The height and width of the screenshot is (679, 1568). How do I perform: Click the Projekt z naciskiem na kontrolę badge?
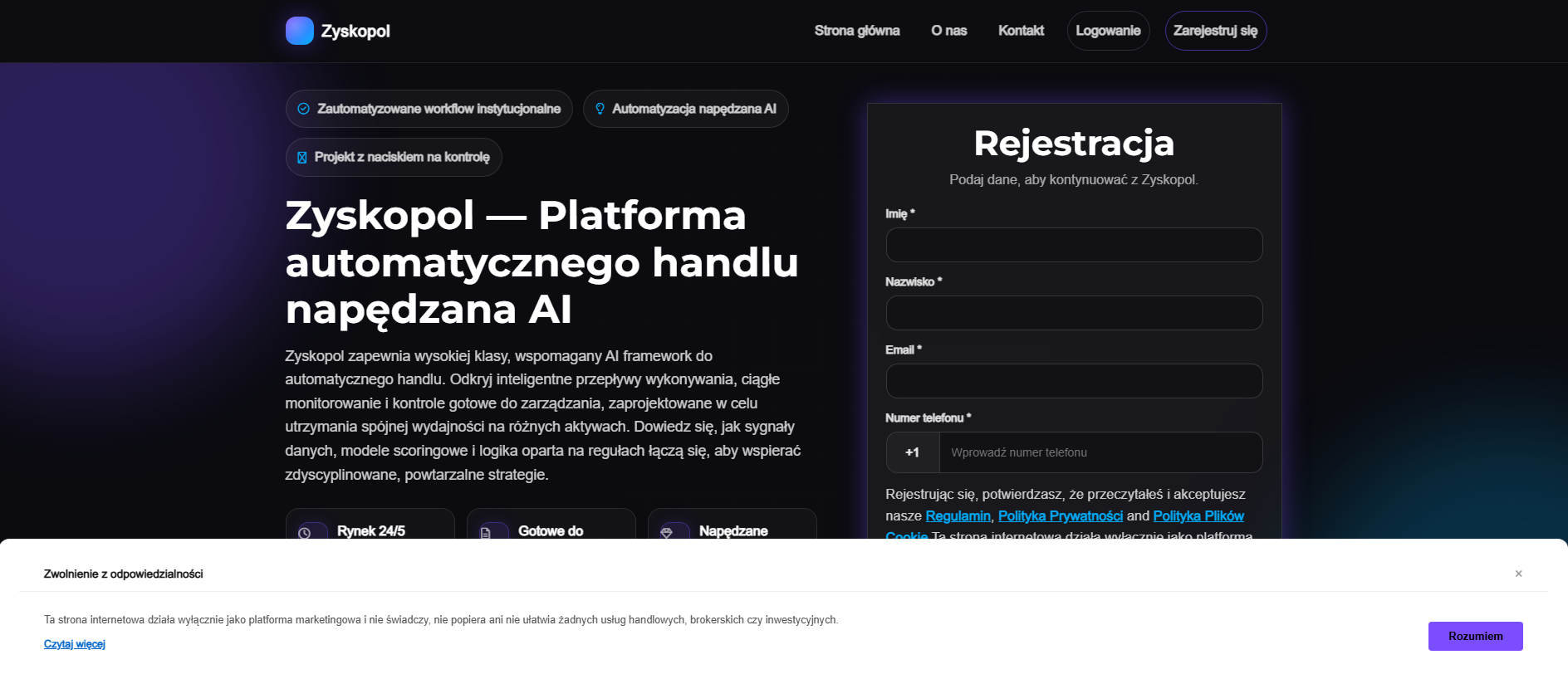click(394, 157)
